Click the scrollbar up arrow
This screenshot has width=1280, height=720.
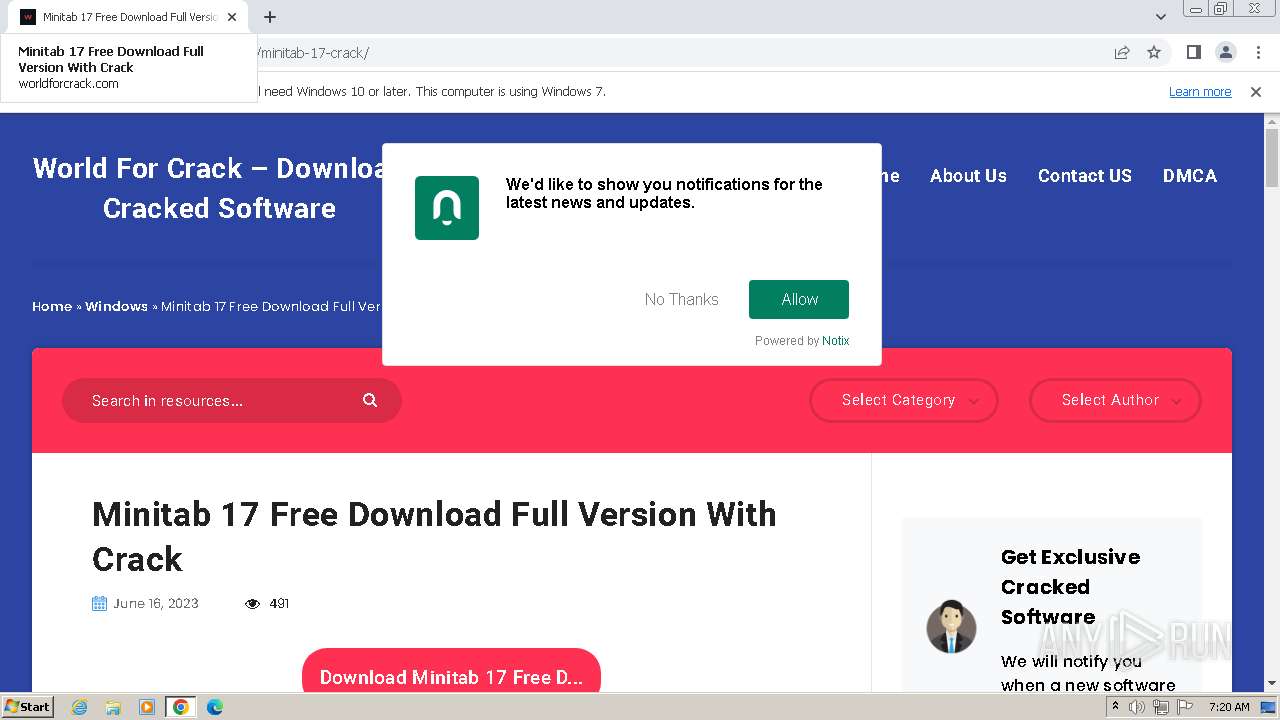tap(1272, 121)
